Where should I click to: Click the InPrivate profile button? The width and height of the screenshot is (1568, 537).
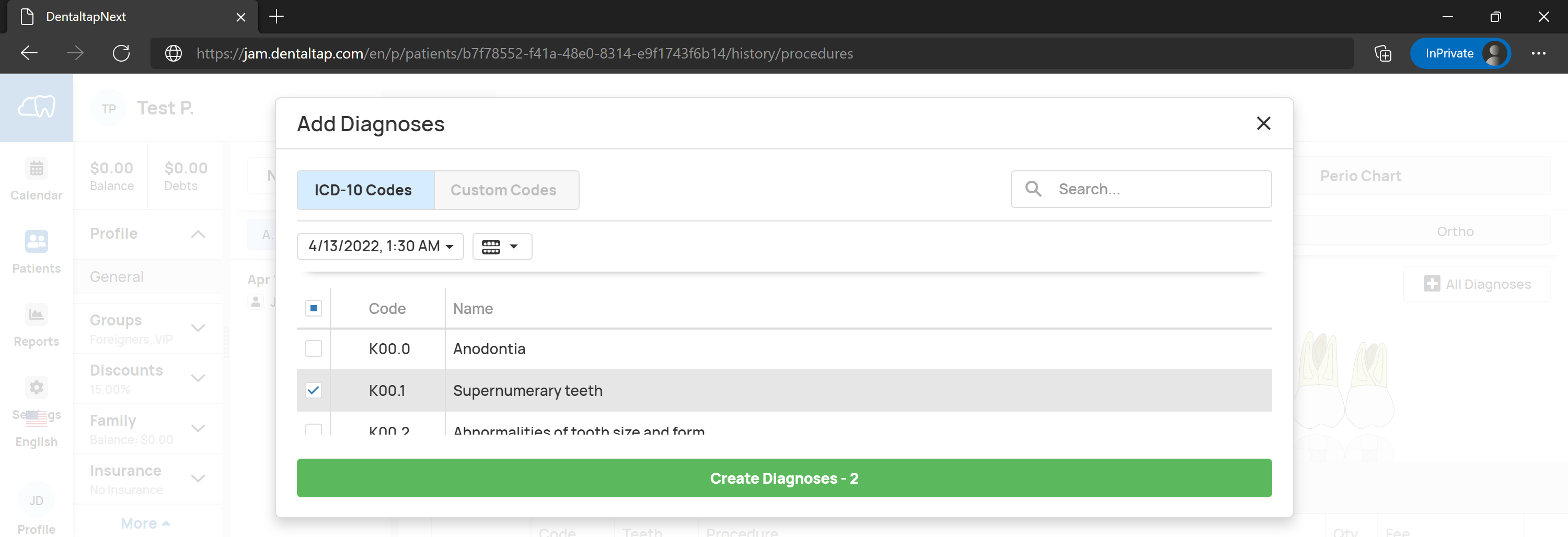pyautogui.click(x=1460, y=53)
